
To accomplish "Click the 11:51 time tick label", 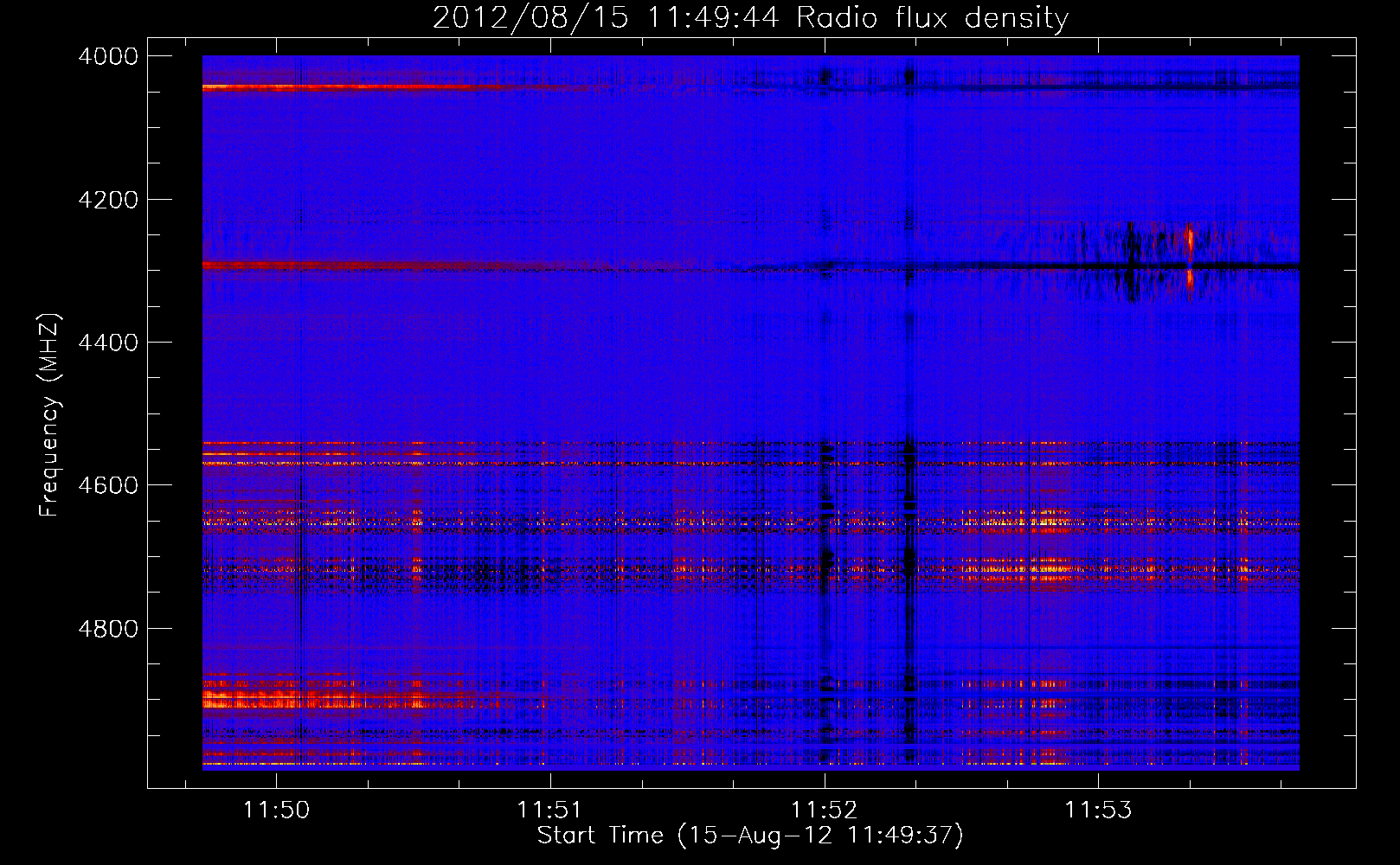I will [550, 811].
